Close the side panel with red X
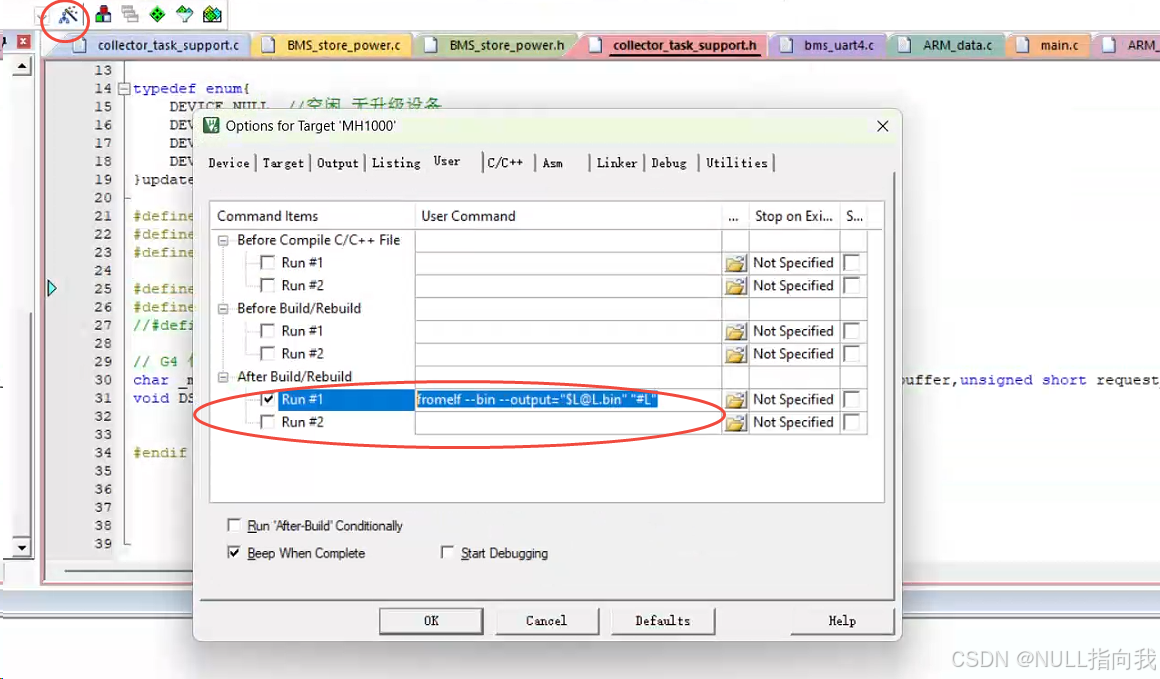This screenshot has width=1160, height=679. coord(24,41)
